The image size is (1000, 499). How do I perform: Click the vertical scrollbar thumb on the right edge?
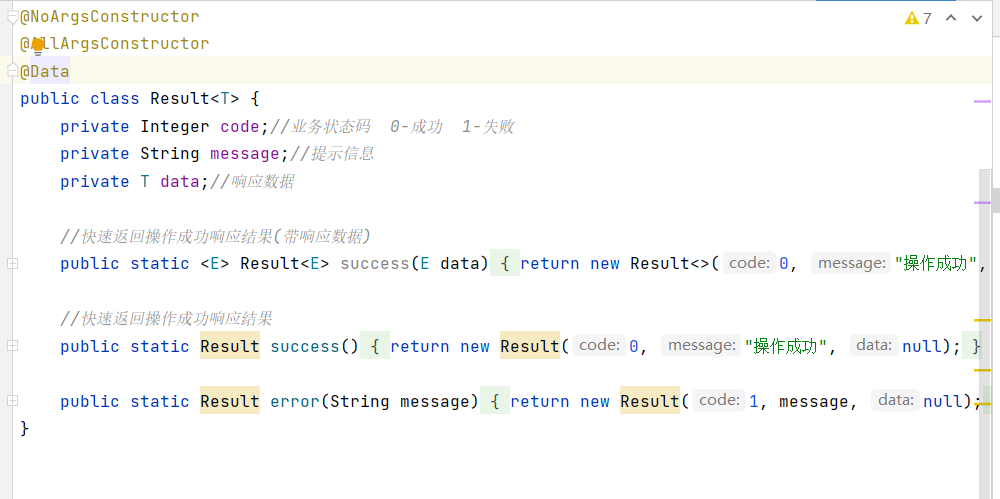996,200
